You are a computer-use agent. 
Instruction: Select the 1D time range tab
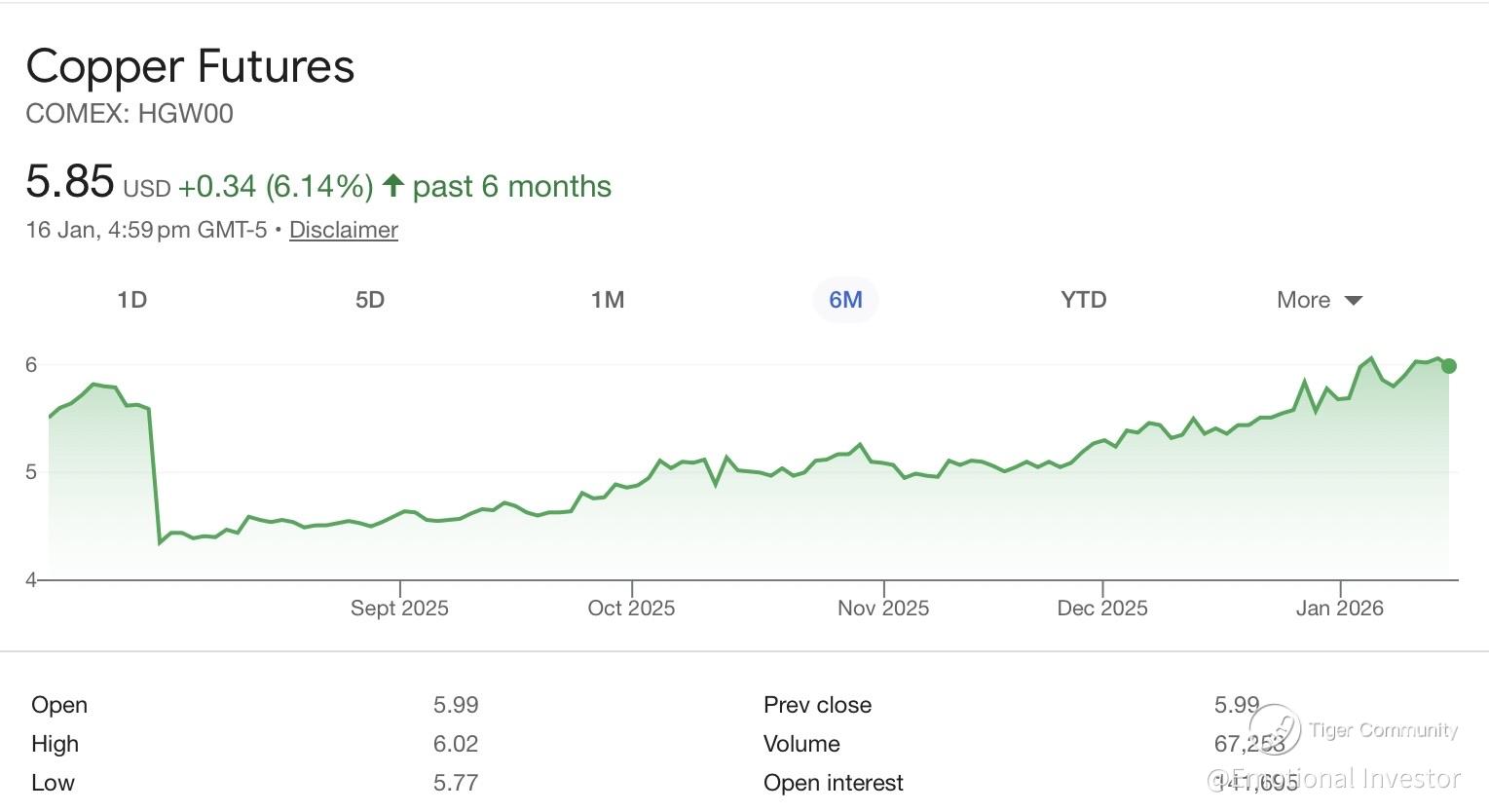pos(131,300)
